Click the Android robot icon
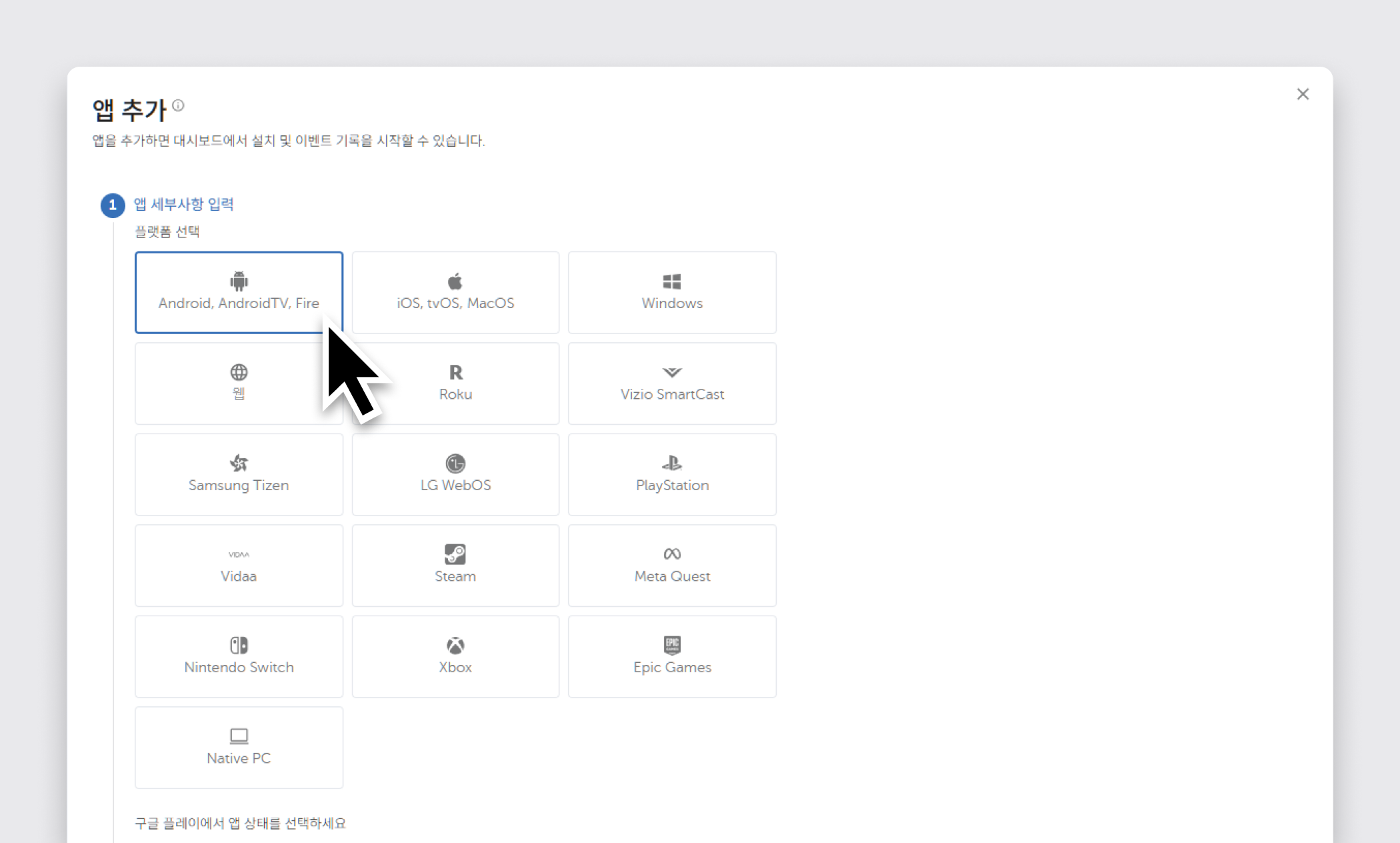The height and width of the screenshot is (843, 1400). (239, 281)
